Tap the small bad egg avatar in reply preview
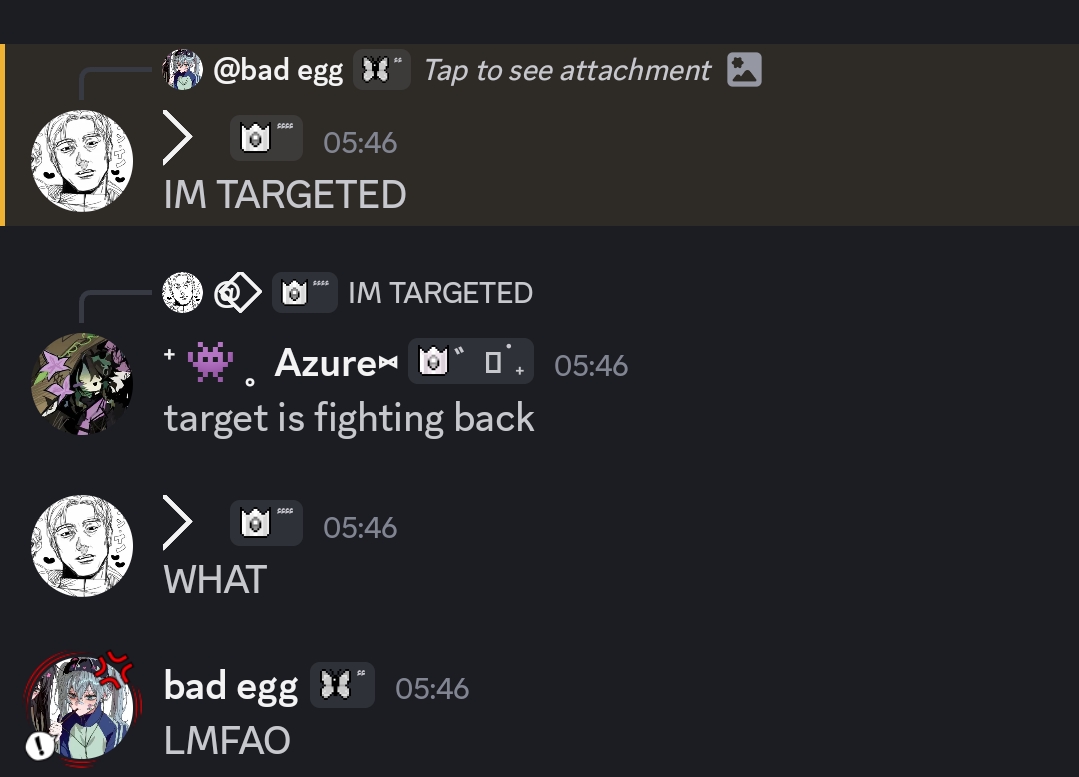The image size is (1079, 777). tap(182, 70)
